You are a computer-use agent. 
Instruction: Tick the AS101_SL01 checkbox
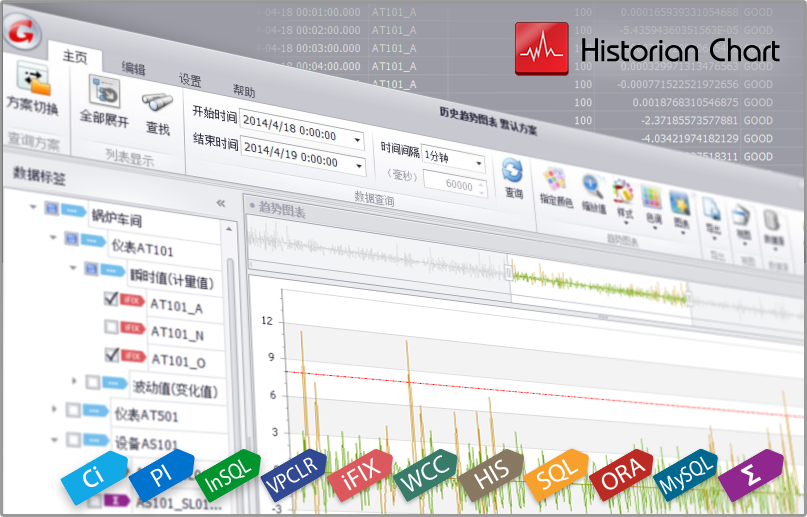click(x=94, y=500)
